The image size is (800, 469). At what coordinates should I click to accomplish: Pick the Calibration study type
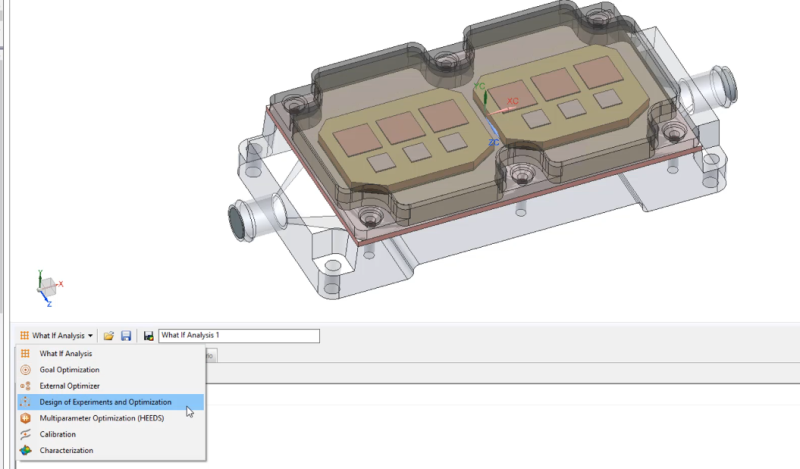point(57,434)
